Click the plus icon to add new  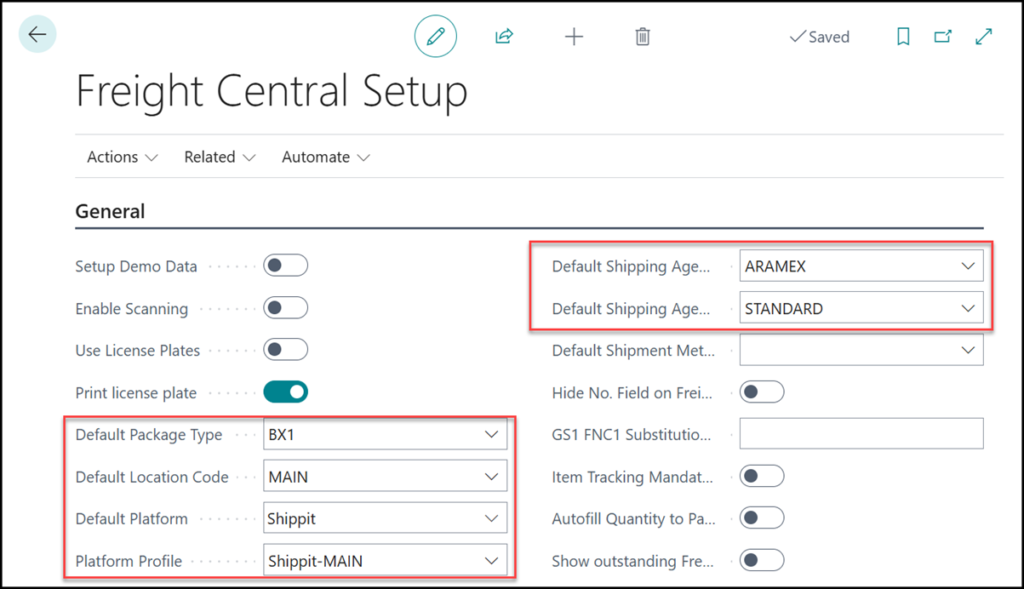574,37
